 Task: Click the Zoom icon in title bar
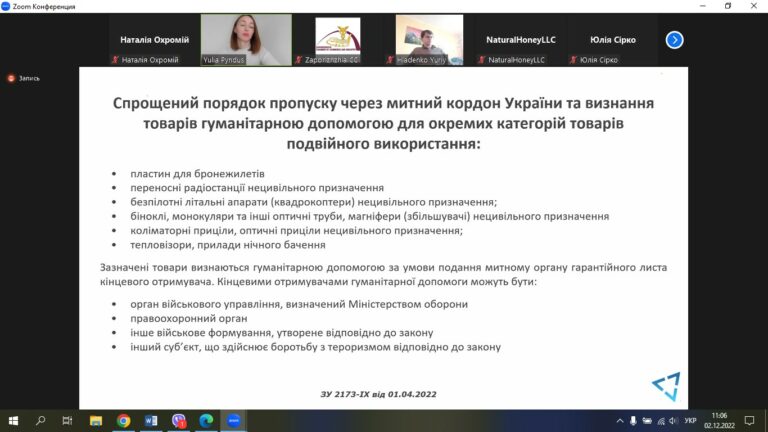pos(6,6)
